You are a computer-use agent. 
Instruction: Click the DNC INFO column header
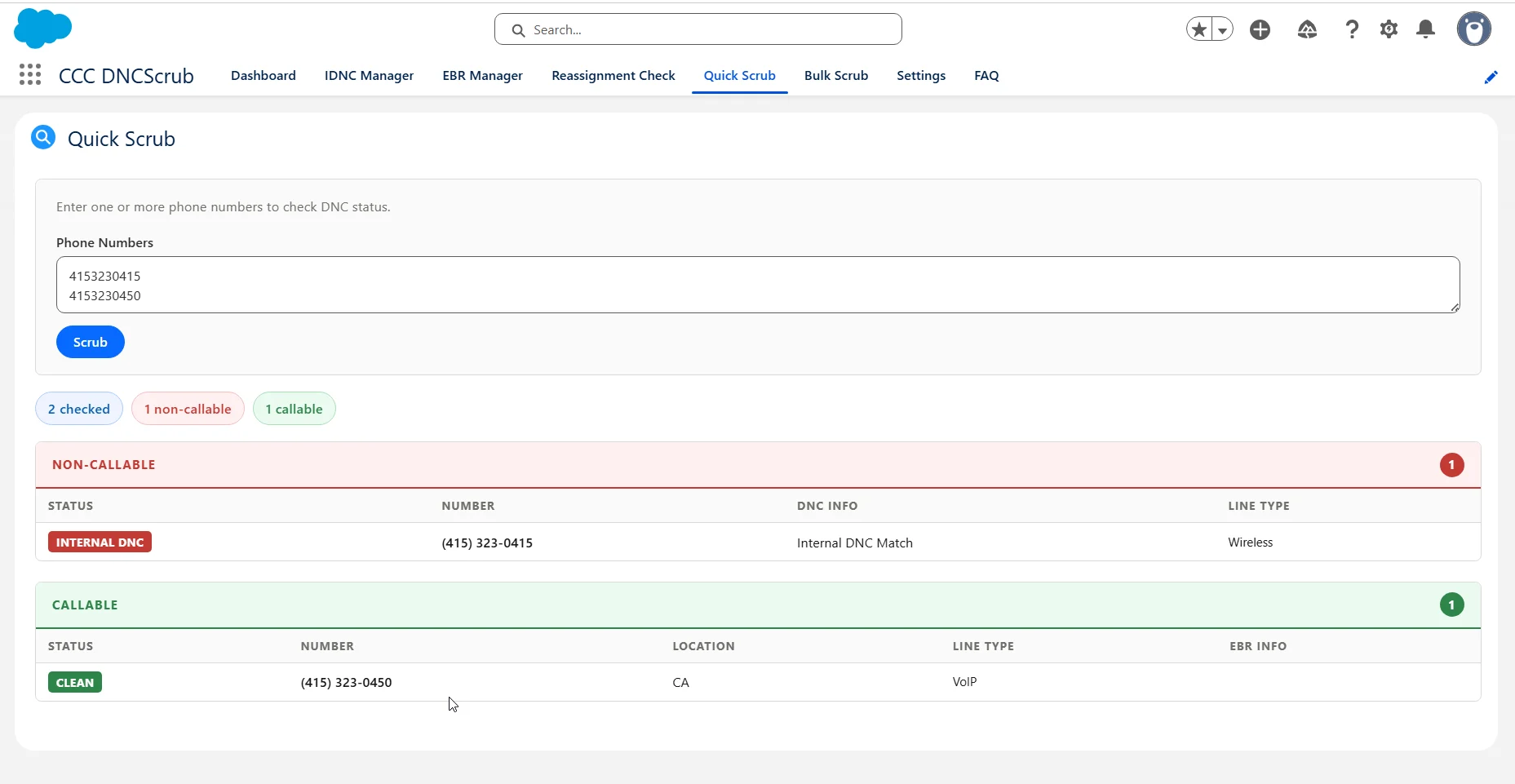click(x=827, y=506)
